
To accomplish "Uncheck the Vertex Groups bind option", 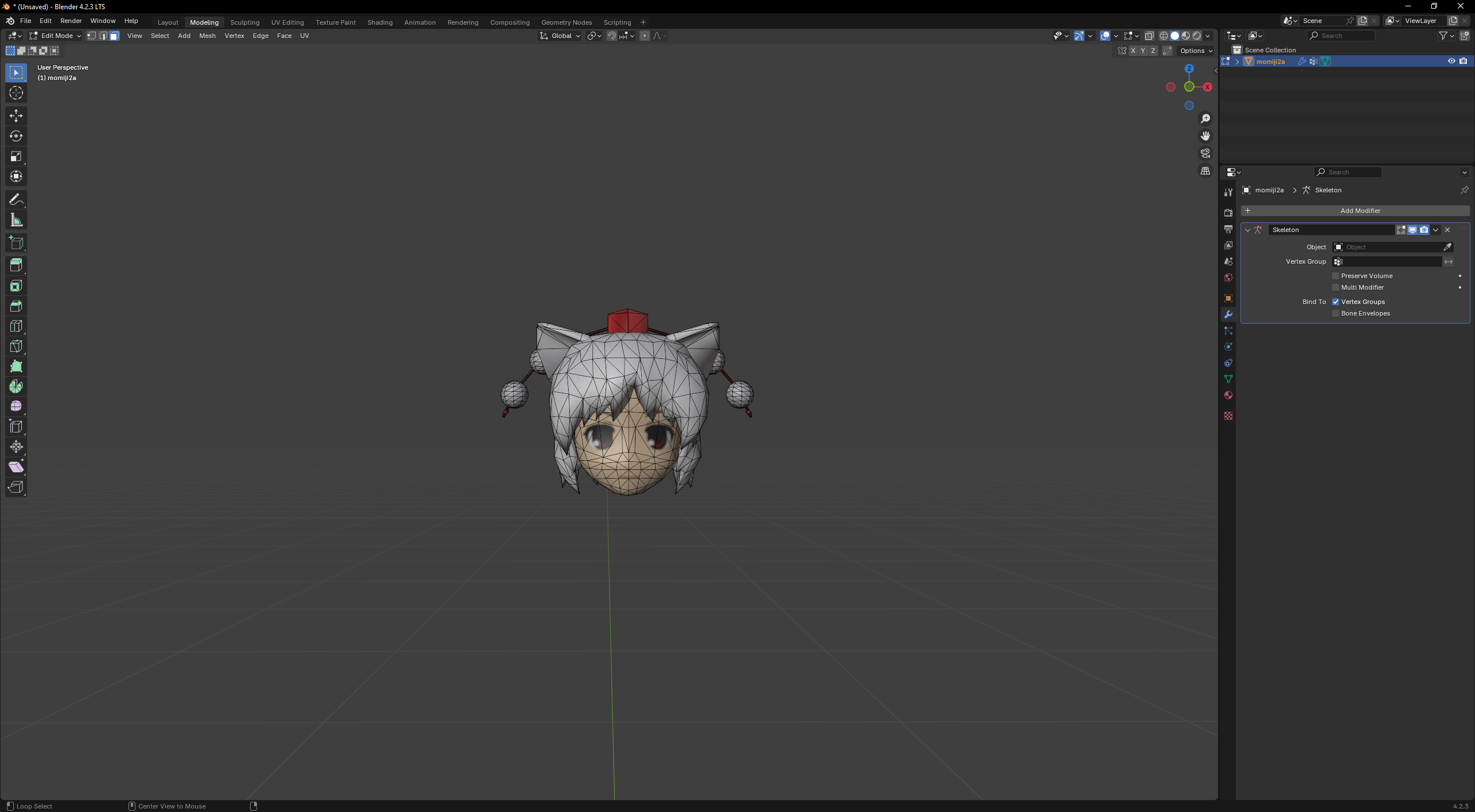I will (1336, 302).
